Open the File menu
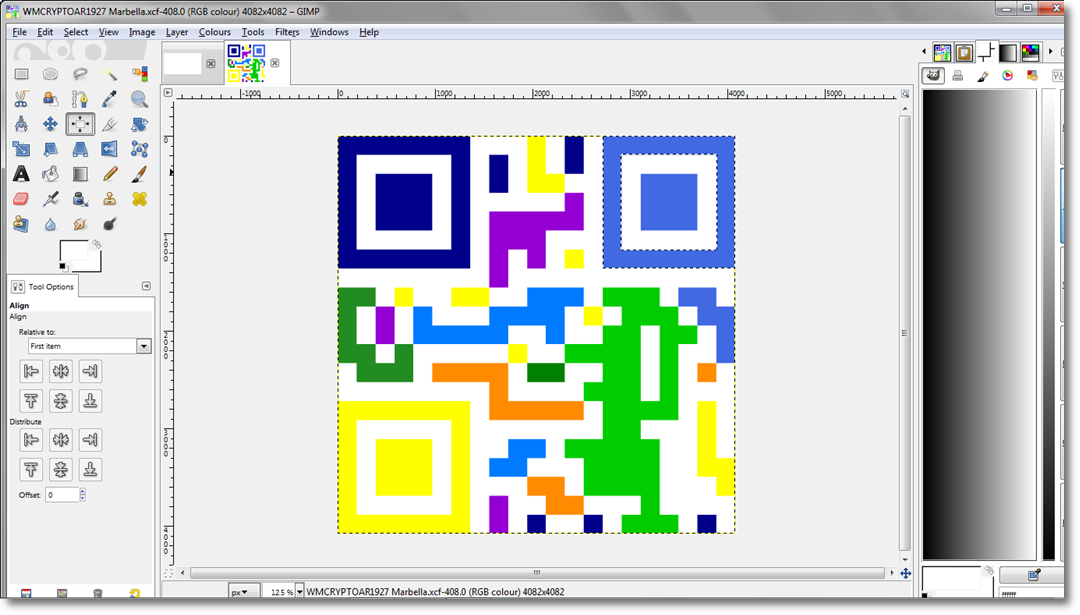Screen dimensions: 1080x615 (x=19, y=32)
